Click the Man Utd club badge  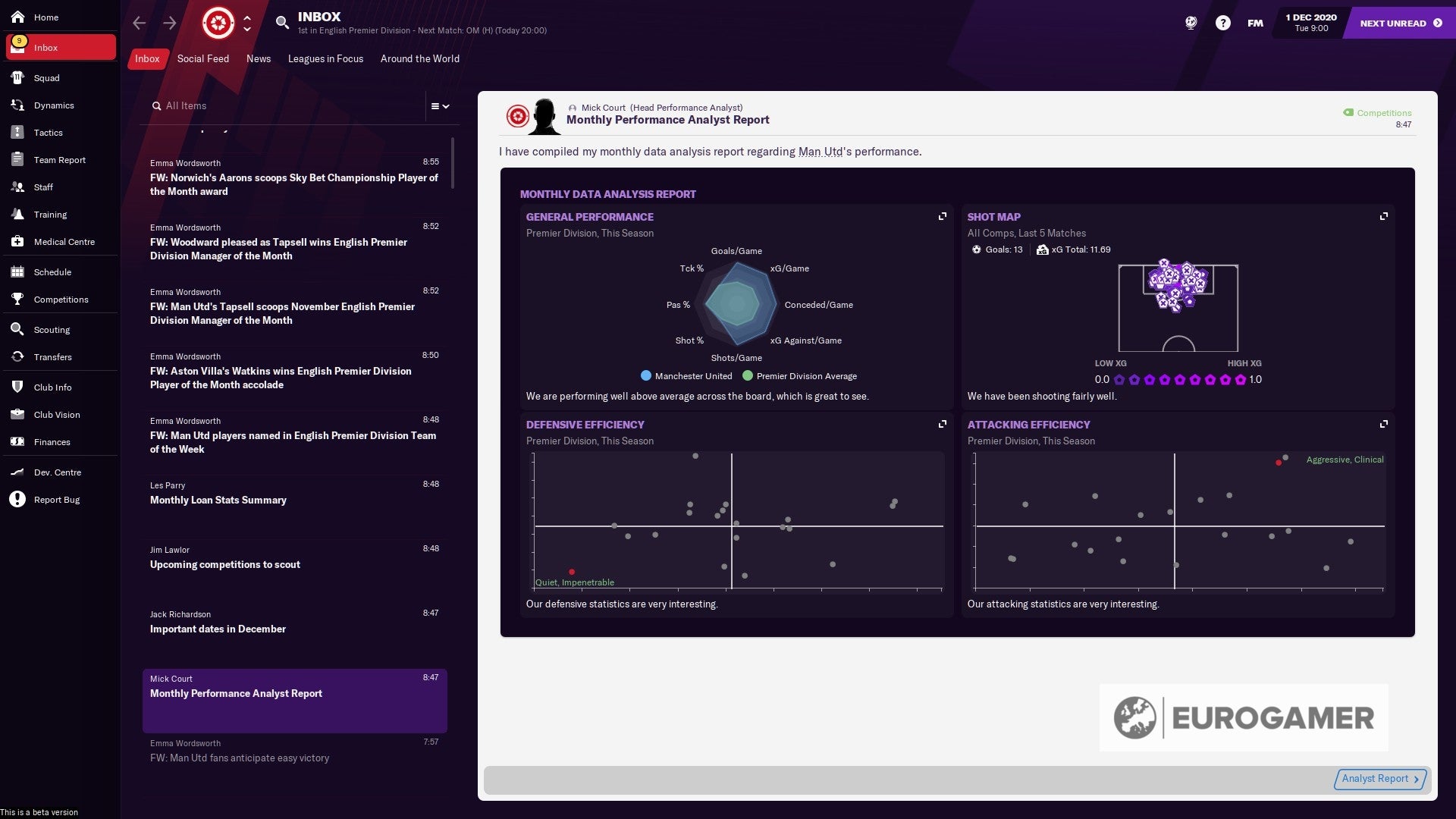(x=218, y=23)
